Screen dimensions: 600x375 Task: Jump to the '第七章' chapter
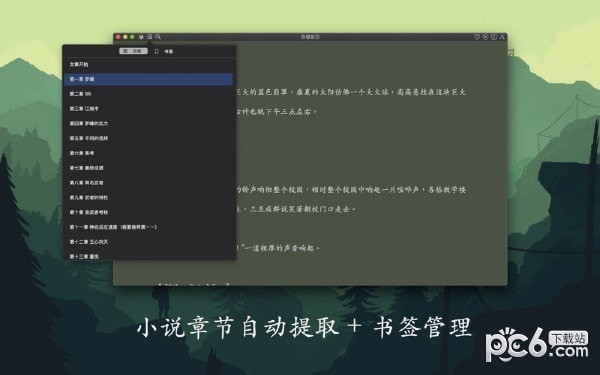(x=148, y=168)
